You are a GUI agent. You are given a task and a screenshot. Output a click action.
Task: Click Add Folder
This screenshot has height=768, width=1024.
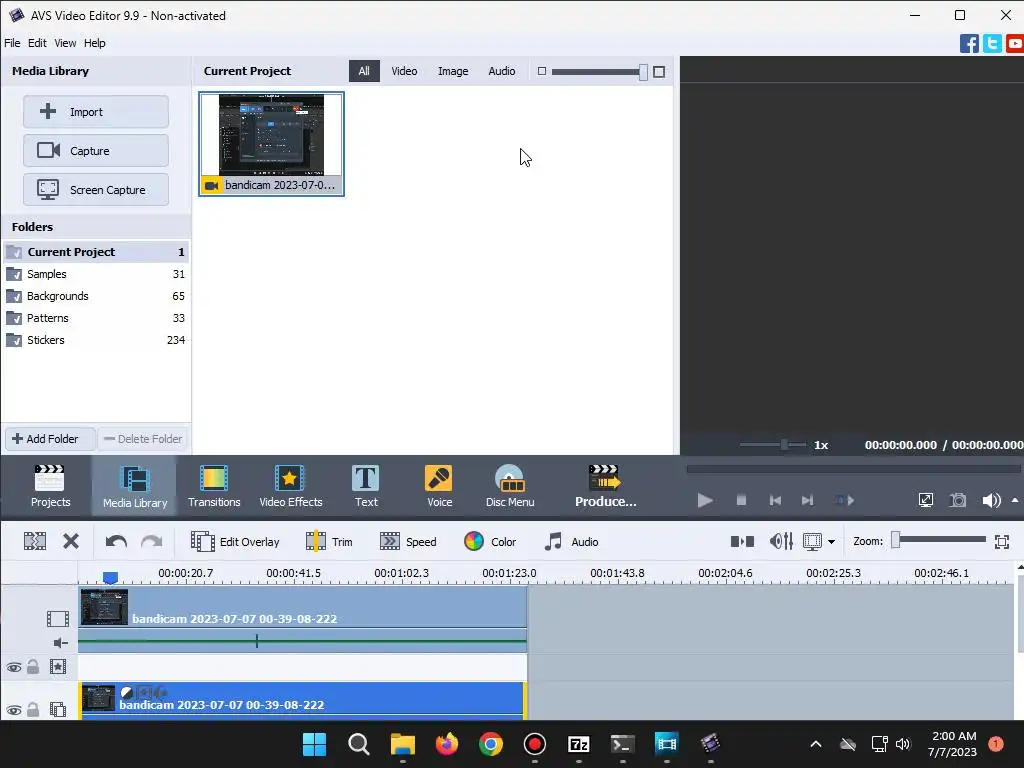click(50, 439)
